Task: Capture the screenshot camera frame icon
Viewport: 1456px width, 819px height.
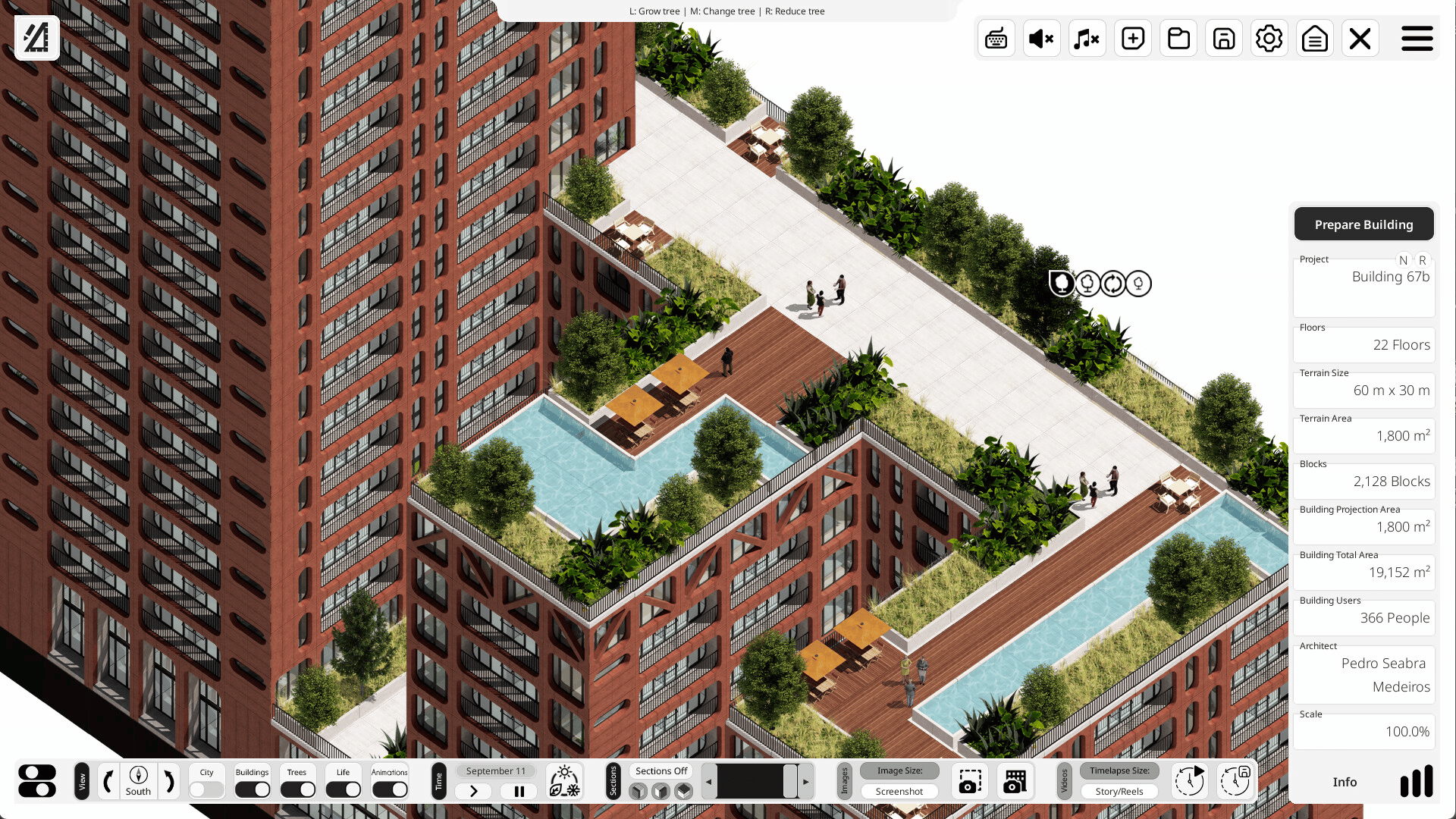Action: [969, 781]
